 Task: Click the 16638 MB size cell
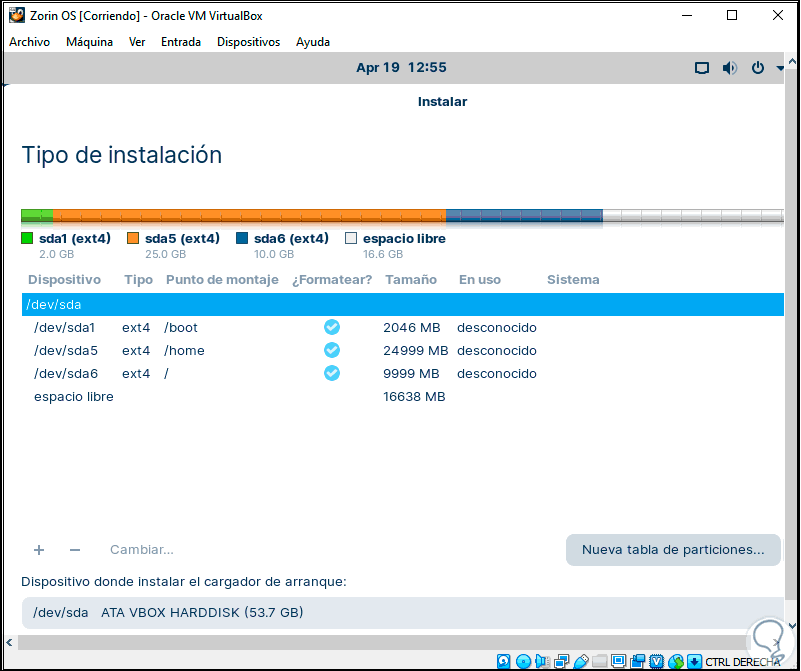(414, 396)
